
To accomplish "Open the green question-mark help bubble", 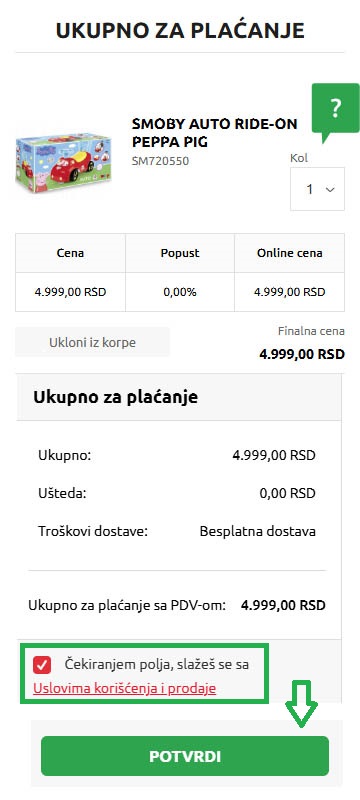I will click(x=336, y=111).
